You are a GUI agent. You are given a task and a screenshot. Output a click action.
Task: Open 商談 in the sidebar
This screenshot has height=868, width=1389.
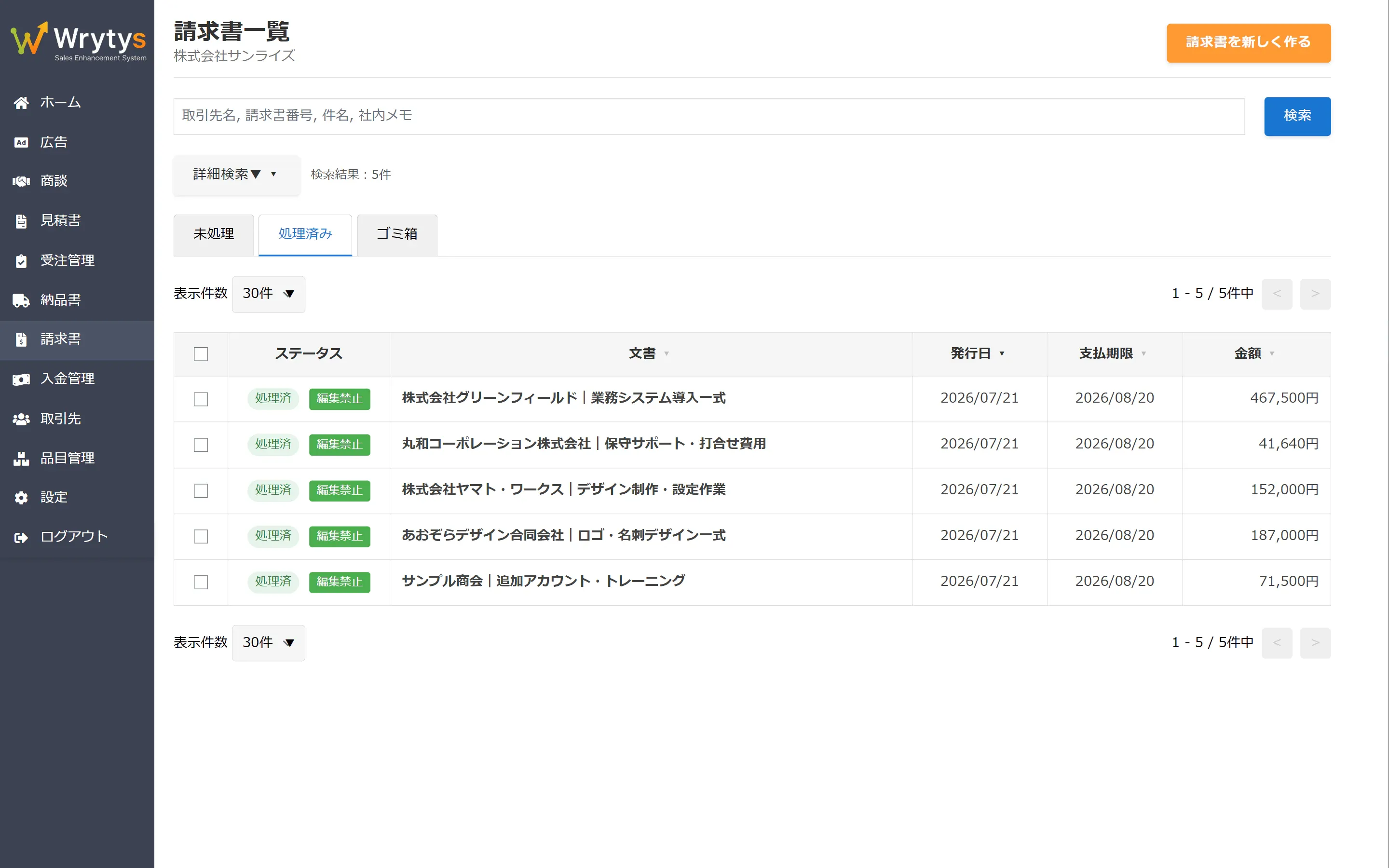pos(77,181)
